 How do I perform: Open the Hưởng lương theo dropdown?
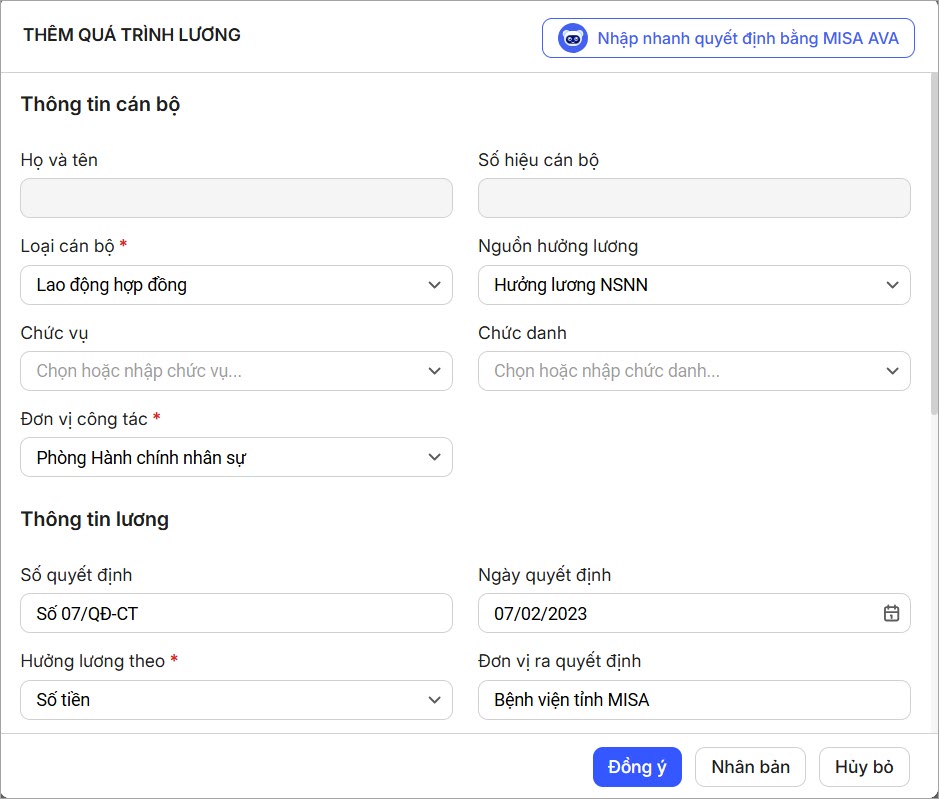pos(434,700)
